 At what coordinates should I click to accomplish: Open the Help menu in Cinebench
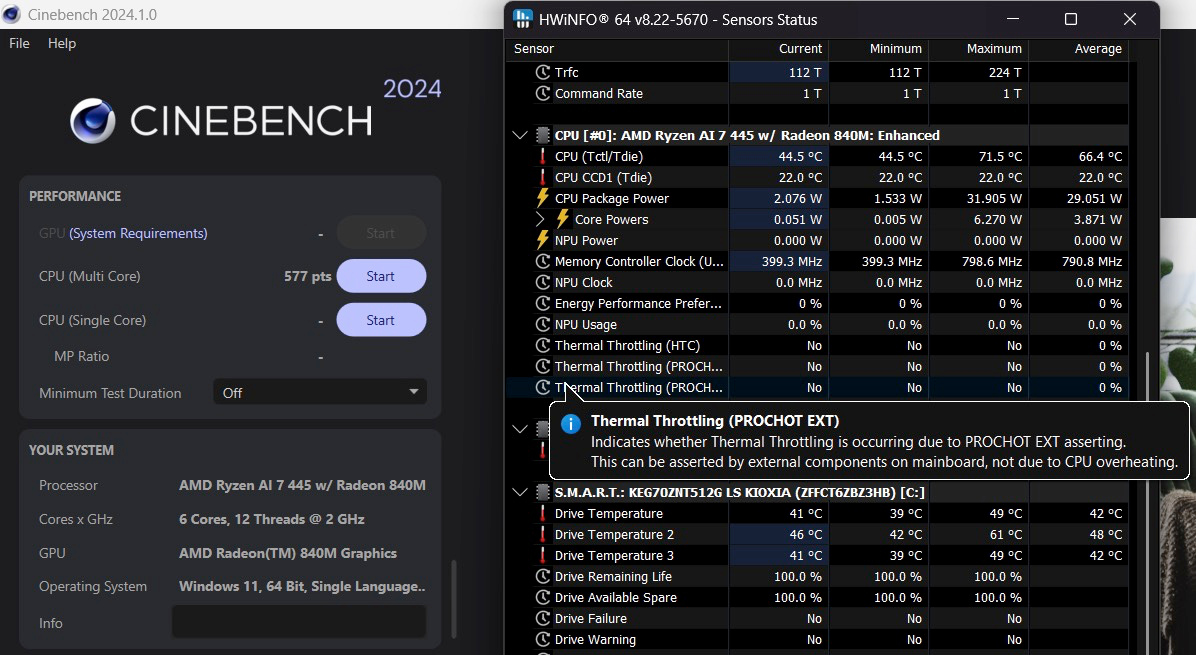(x=62, y=43)
